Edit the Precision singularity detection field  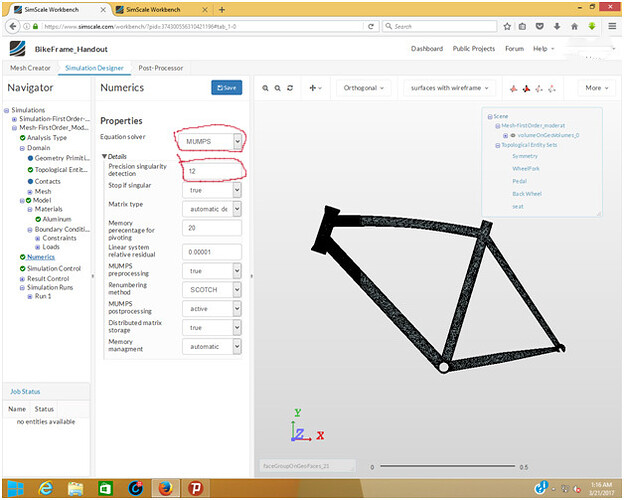pos(212,171)
